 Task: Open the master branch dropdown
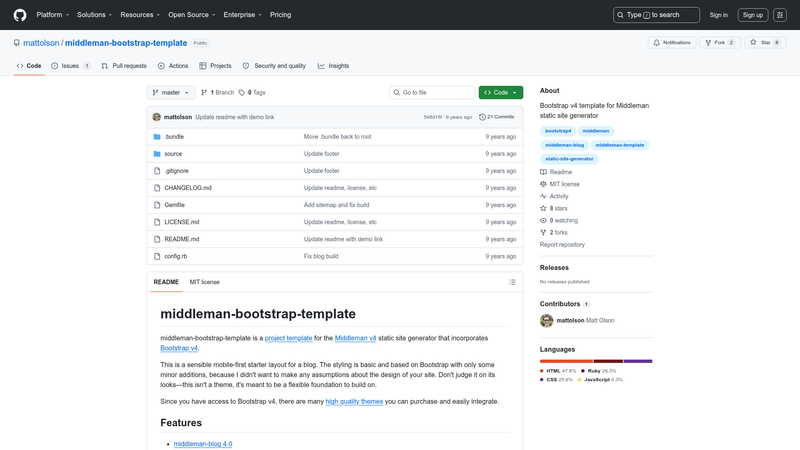[x=171, y=92]
